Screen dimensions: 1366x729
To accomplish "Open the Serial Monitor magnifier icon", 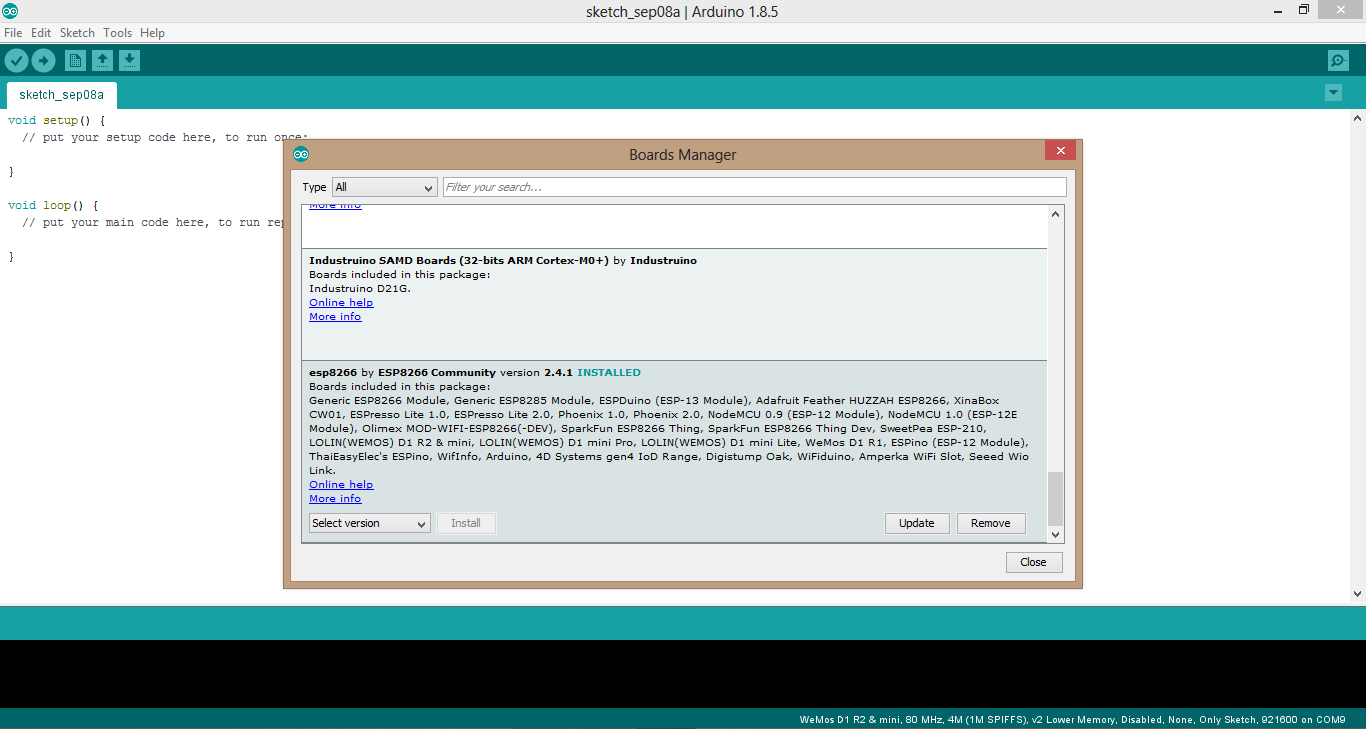I will tap(1338, 60).
